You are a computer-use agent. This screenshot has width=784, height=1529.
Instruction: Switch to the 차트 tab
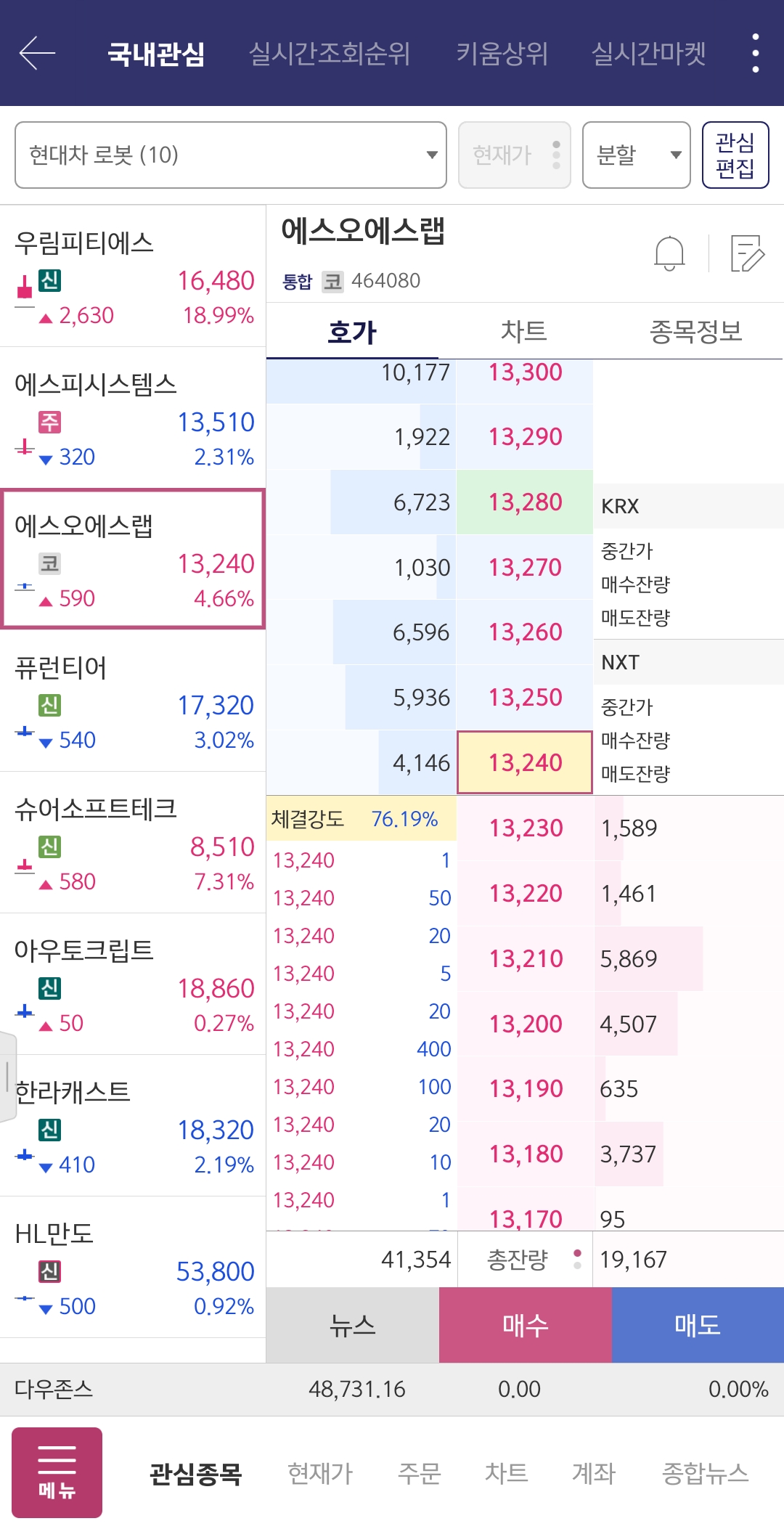525,330
